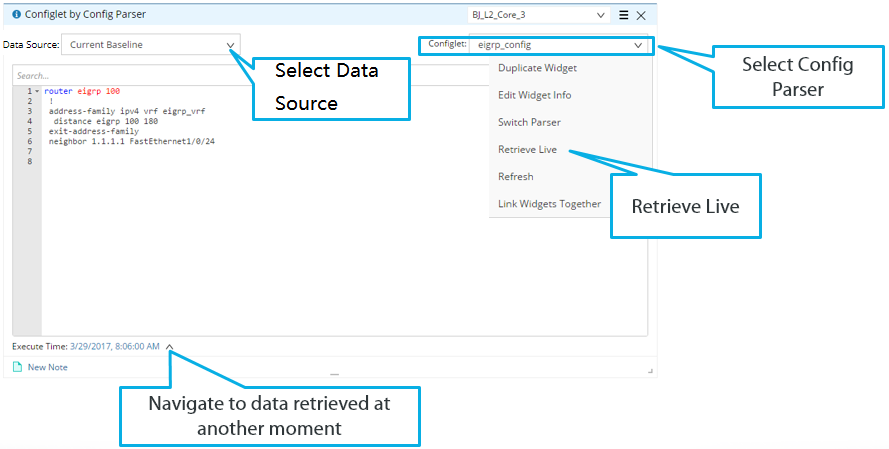Screen dimensions: 889x449
Task: Click Refresh in the widget menu
Action: [515, 176]
